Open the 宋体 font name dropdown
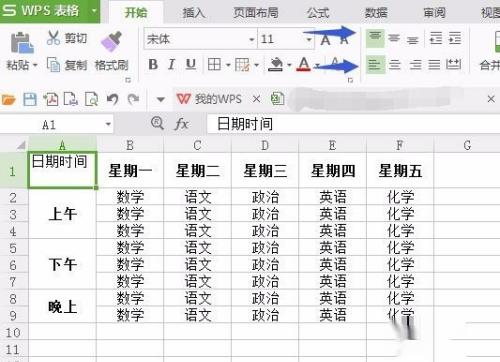Viewport: 500px width, 362px height. tap(252, 39)
